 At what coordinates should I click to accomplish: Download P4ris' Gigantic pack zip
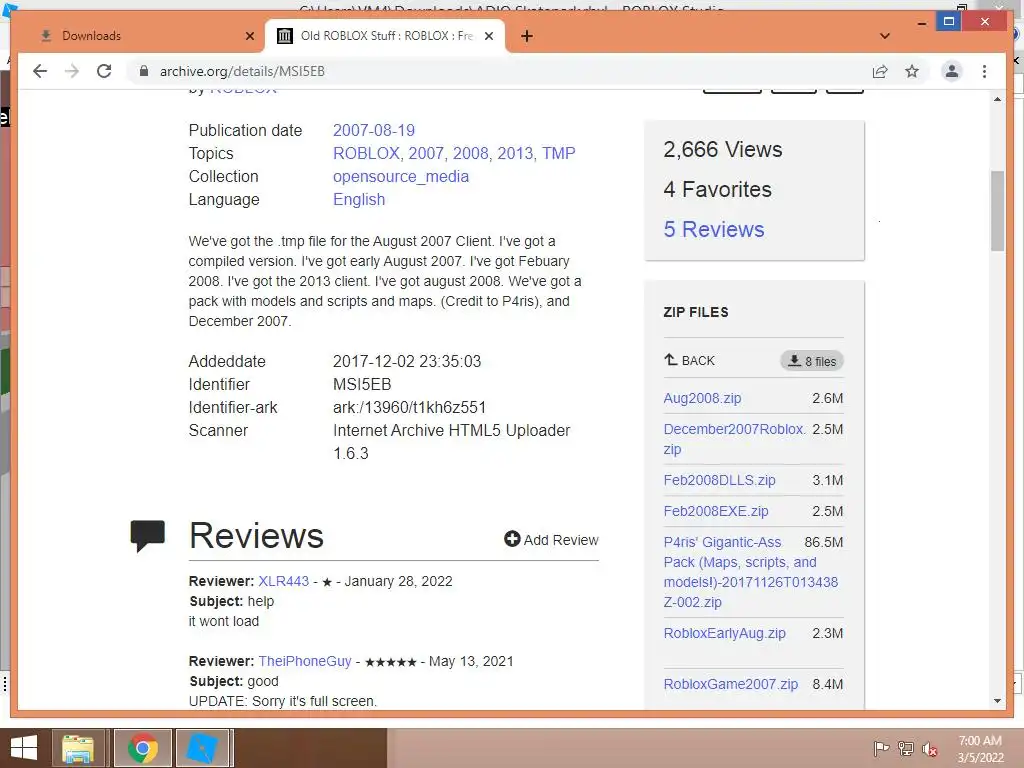750,572
